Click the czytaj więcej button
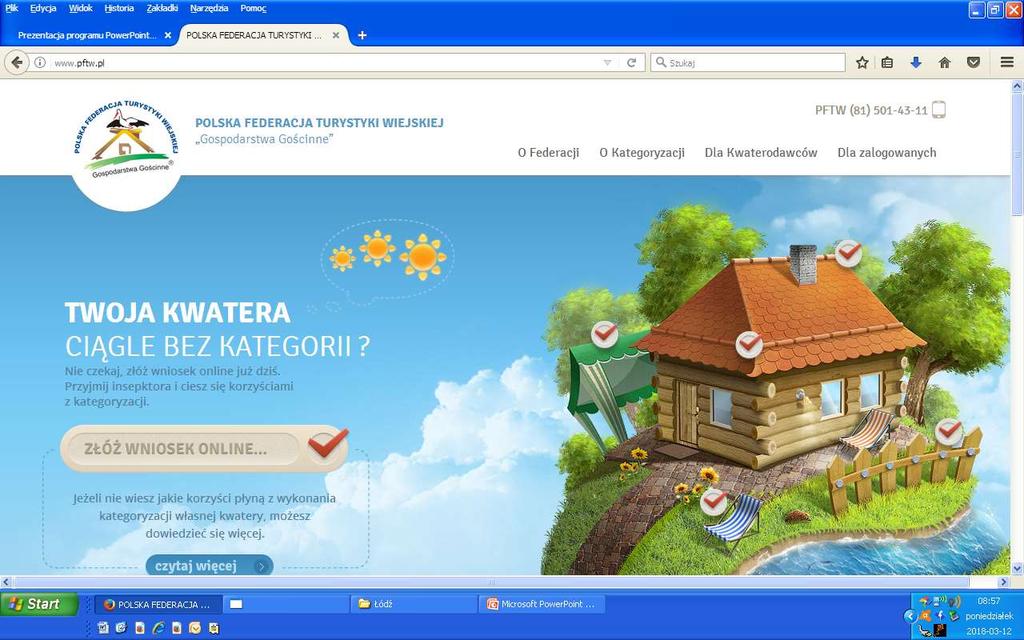This screenshot has width=1024, height=640. pos(209,566)
